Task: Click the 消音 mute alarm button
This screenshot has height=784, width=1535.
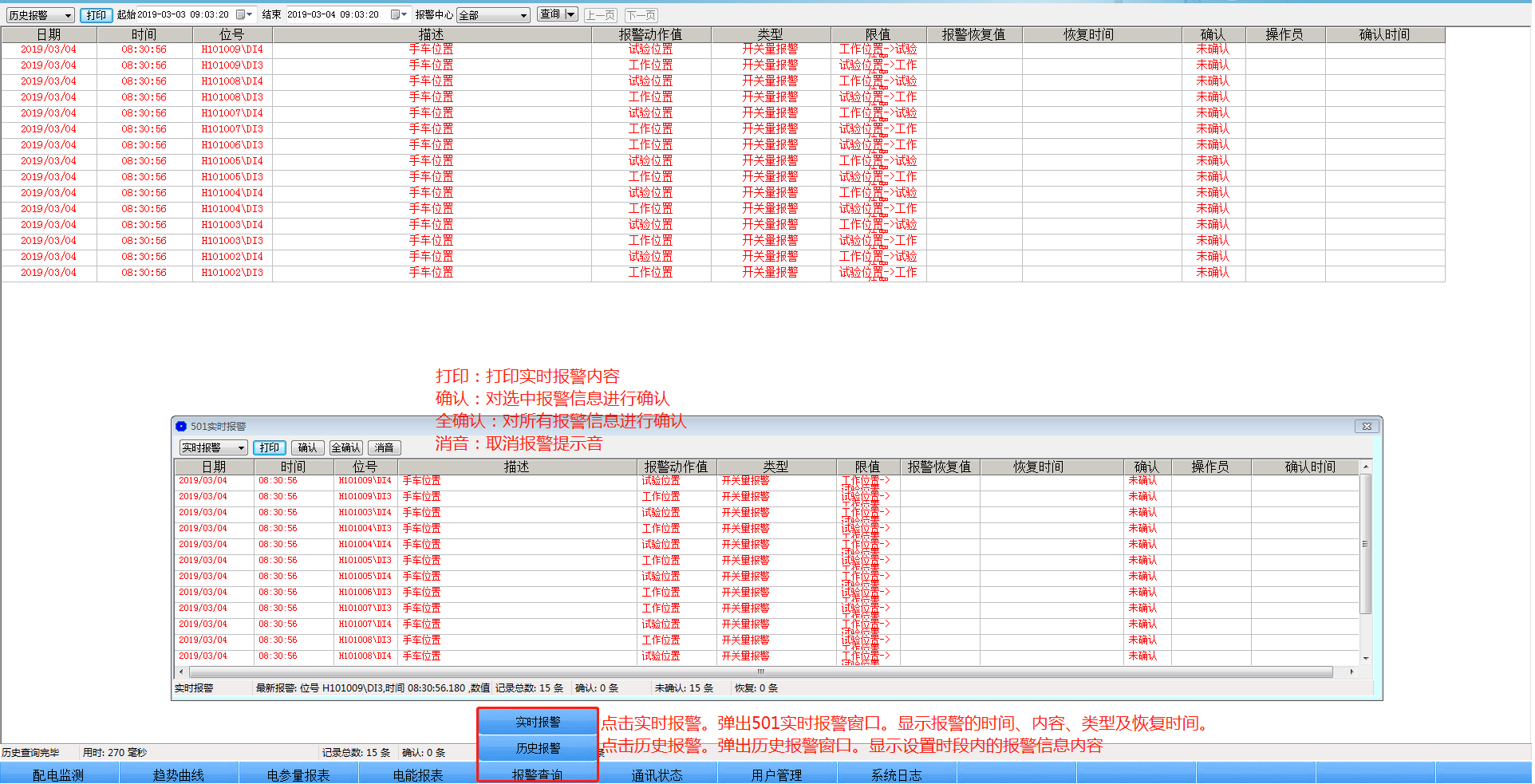Action: pyautogui.click(x=385, y=448)
